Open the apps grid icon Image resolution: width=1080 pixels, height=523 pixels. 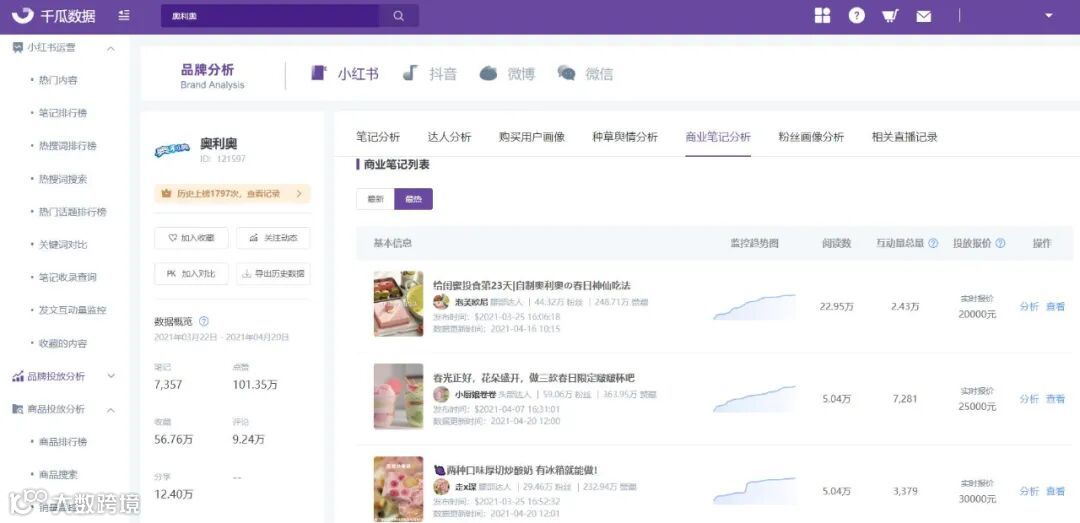[822, 16]
